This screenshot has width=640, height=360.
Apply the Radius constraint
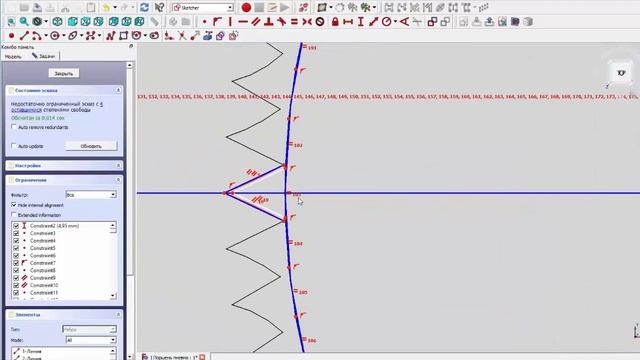click(386, 22)
